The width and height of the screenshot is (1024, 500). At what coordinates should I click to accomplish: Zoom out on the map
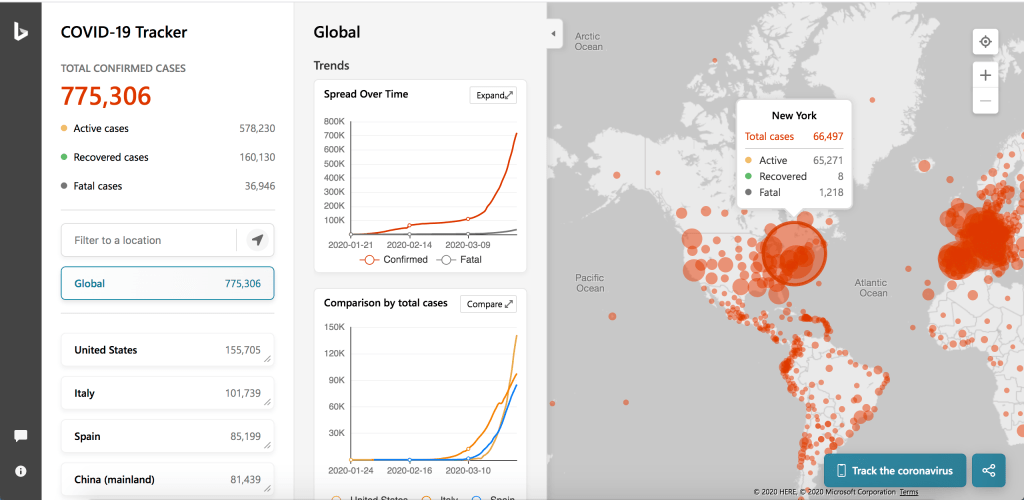pos(985,101)
